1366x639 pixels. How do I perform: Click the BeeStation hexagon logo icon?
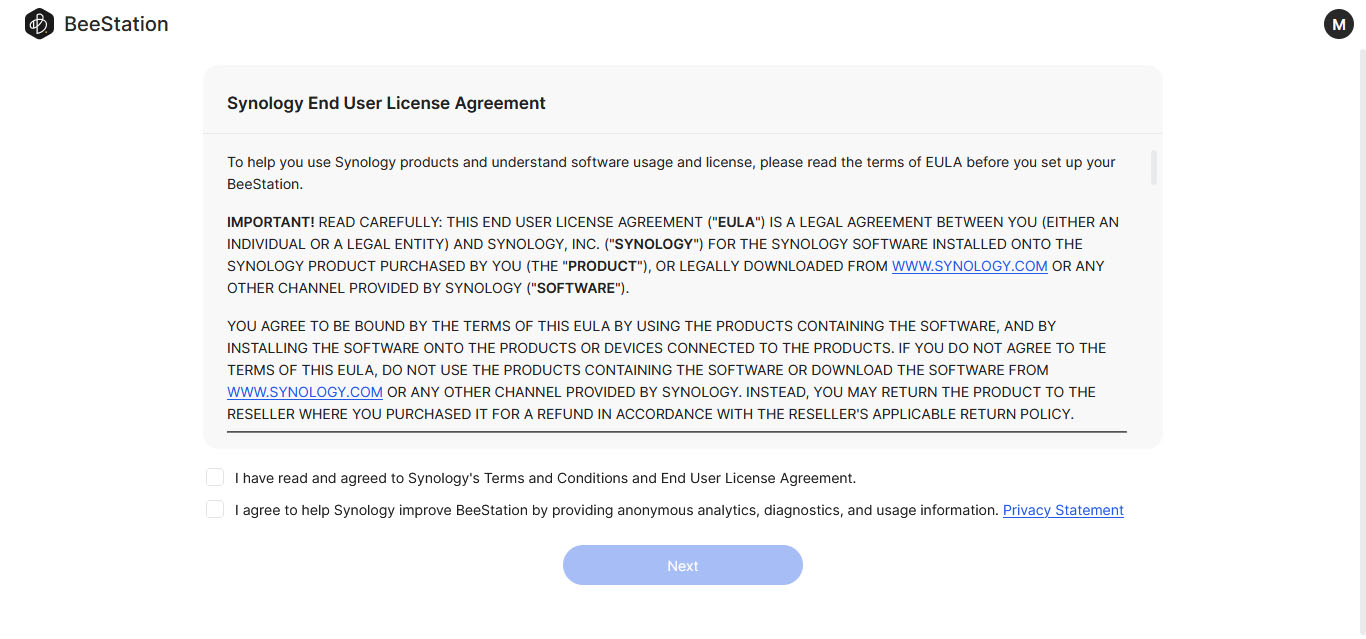click(39, 24)
